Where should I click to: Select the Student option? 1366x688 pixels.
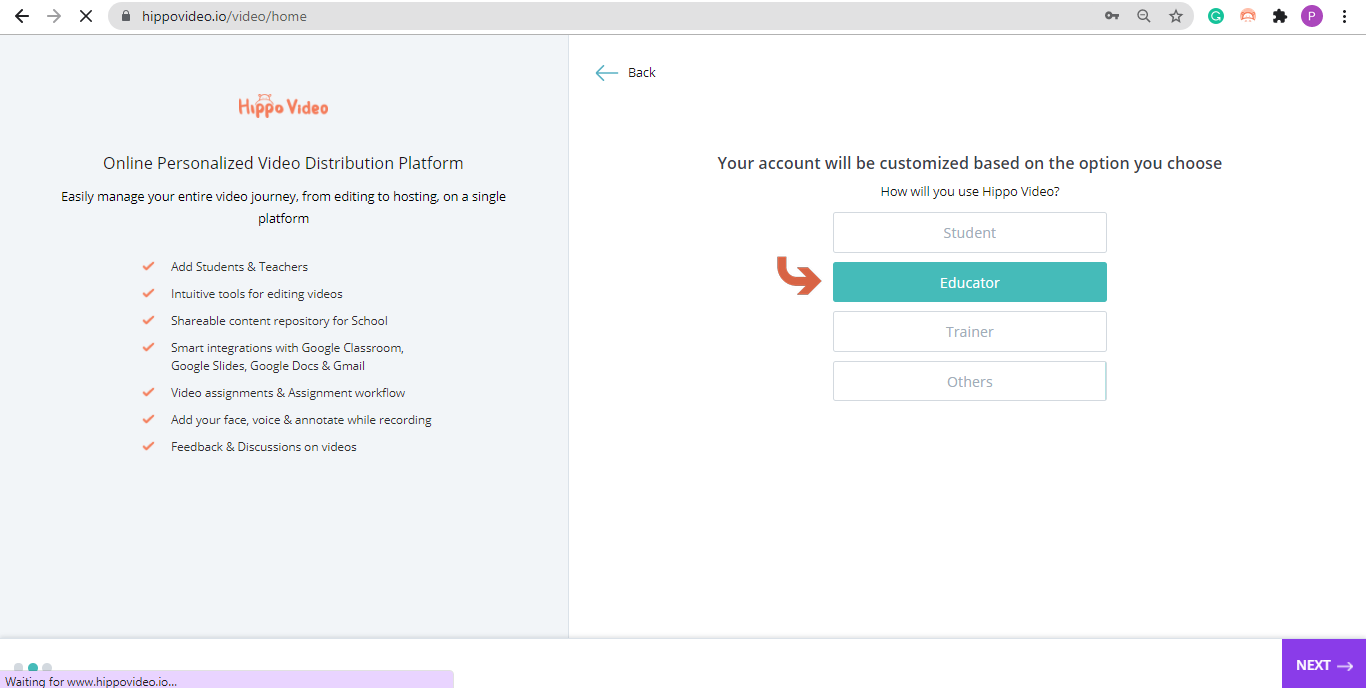tap(970, 232)
